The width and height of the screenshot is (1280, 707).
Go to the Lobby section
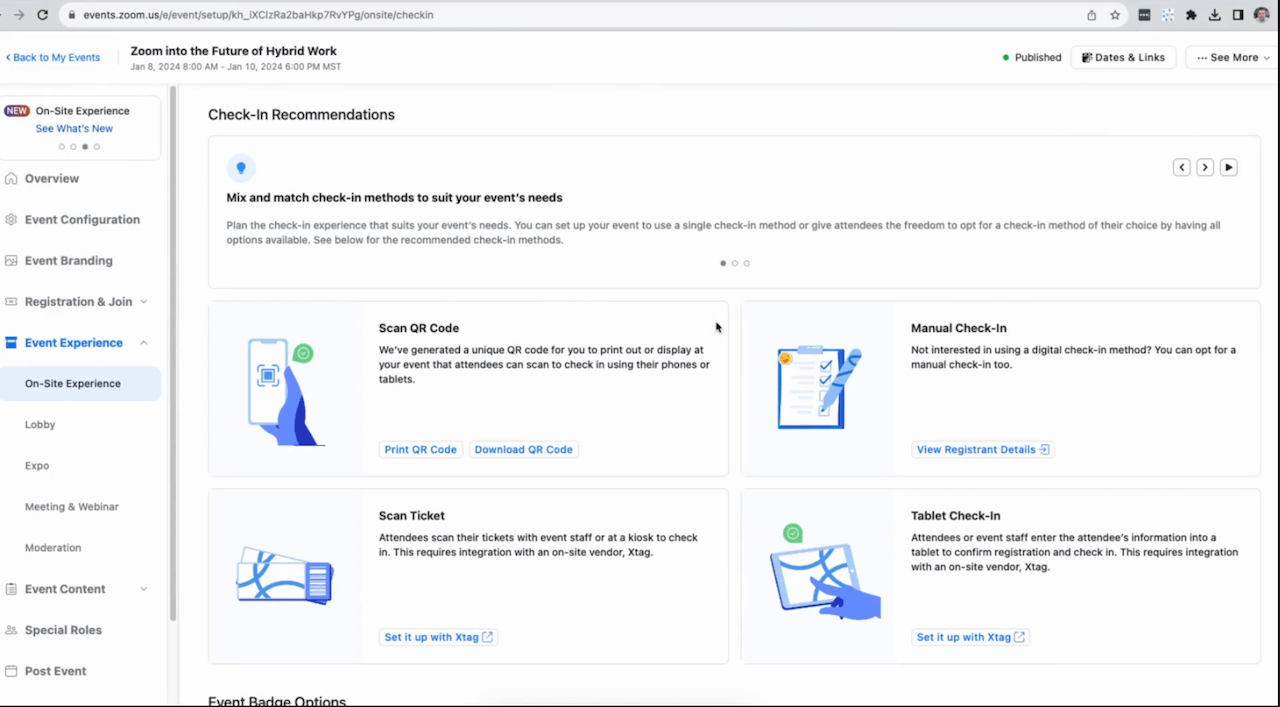pos(40,424)
